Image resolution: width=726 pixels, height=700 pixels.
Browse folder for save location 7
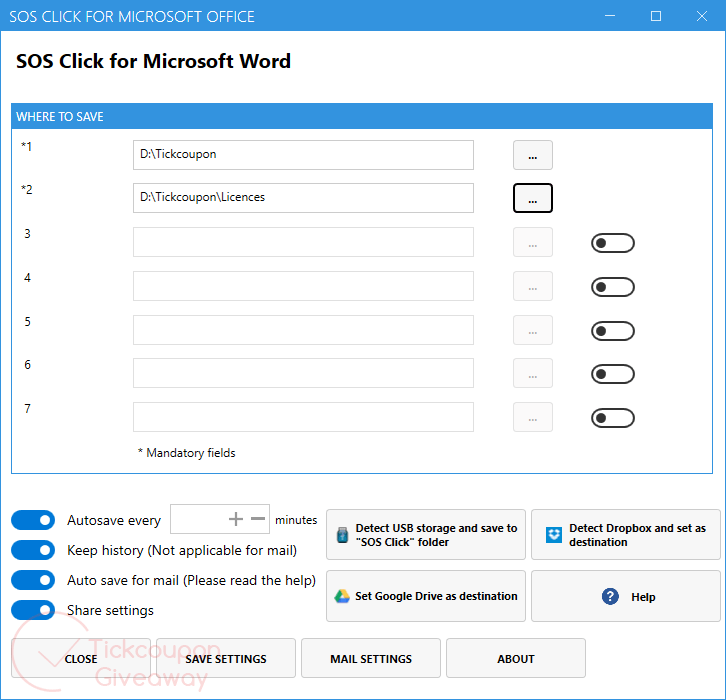click(532, 417)
